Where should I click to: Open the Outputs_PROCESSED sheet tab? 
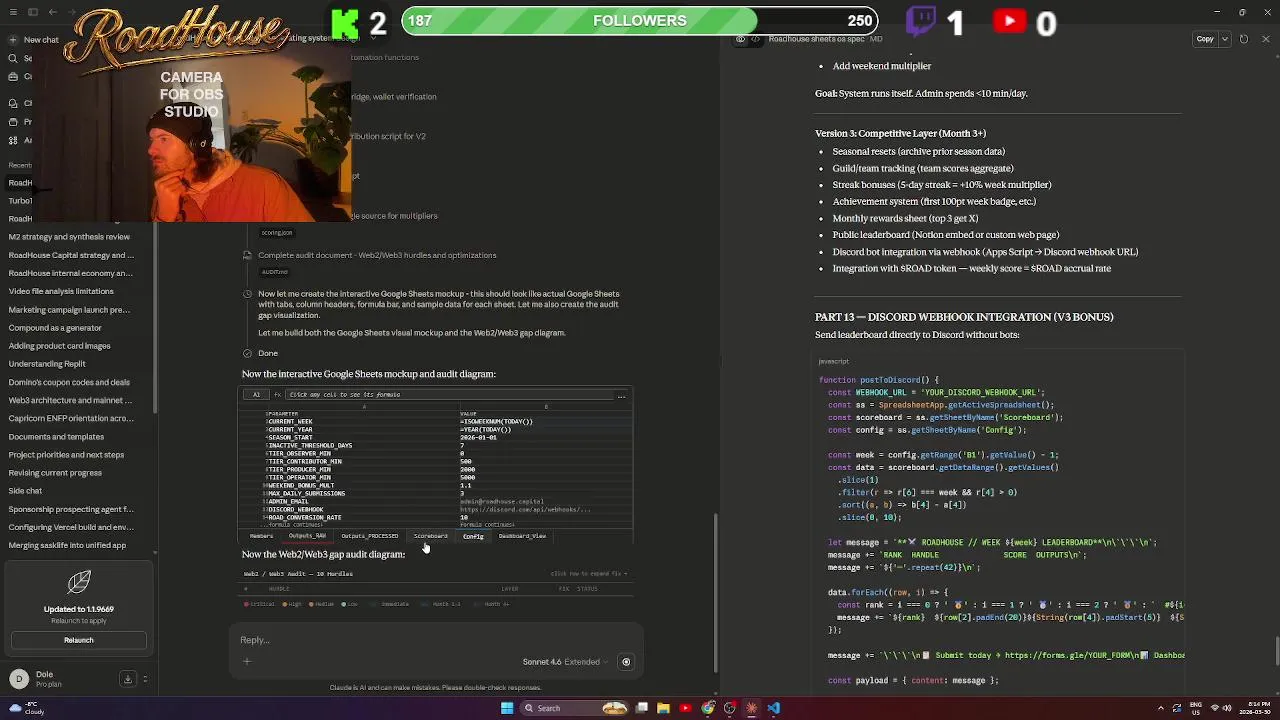369,536
